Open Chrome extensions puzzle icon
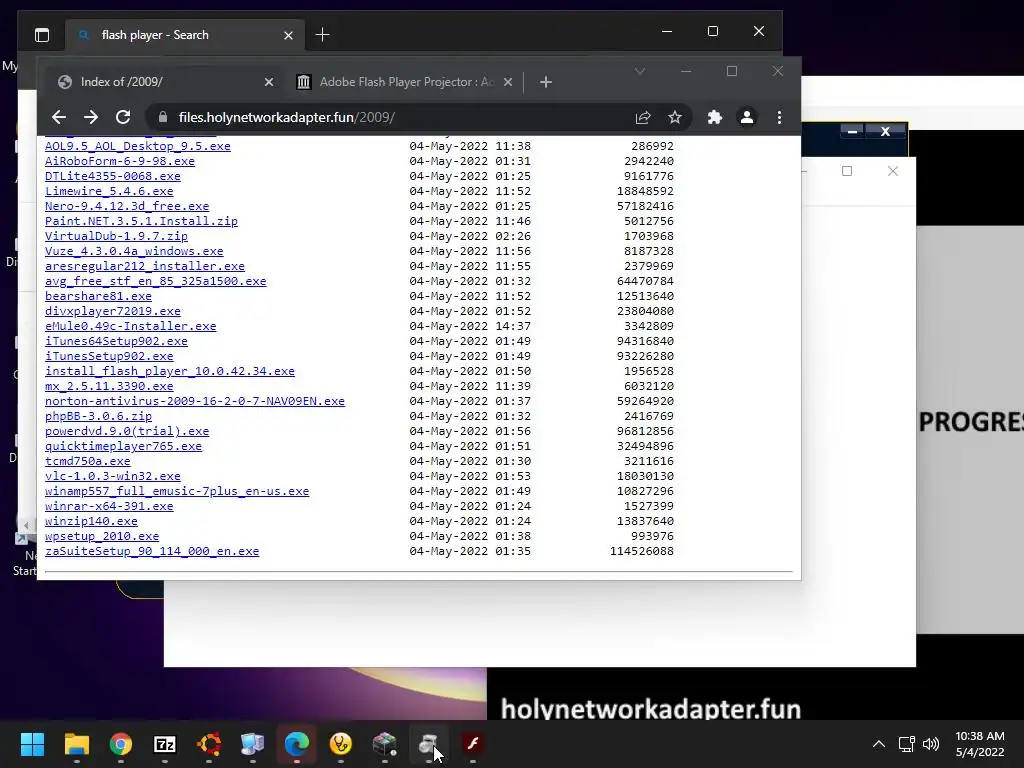1024x768 pixels. coord(715,118)
